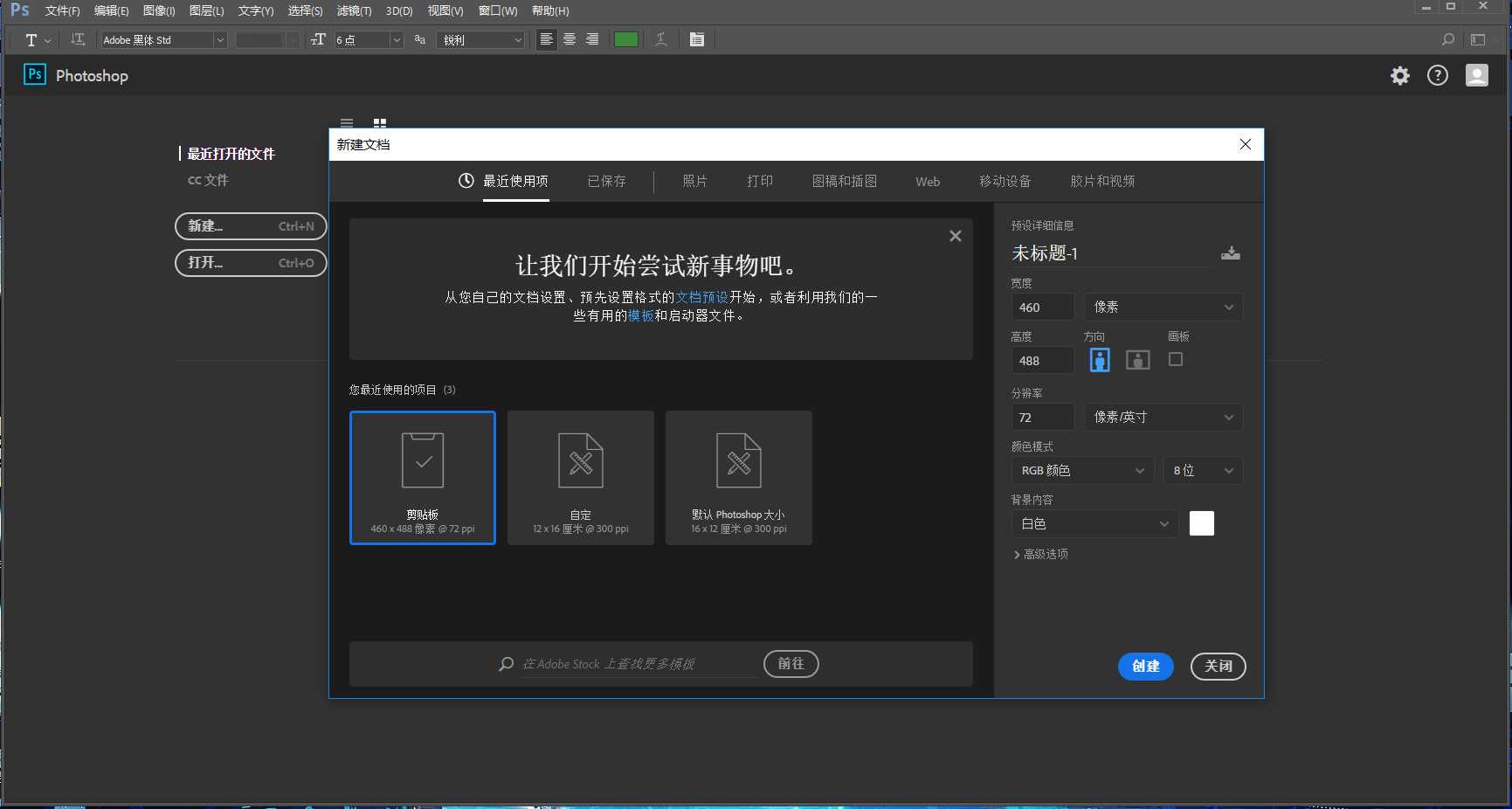
Task: Follow the 文档预设 link
Action: click(702, 297)
